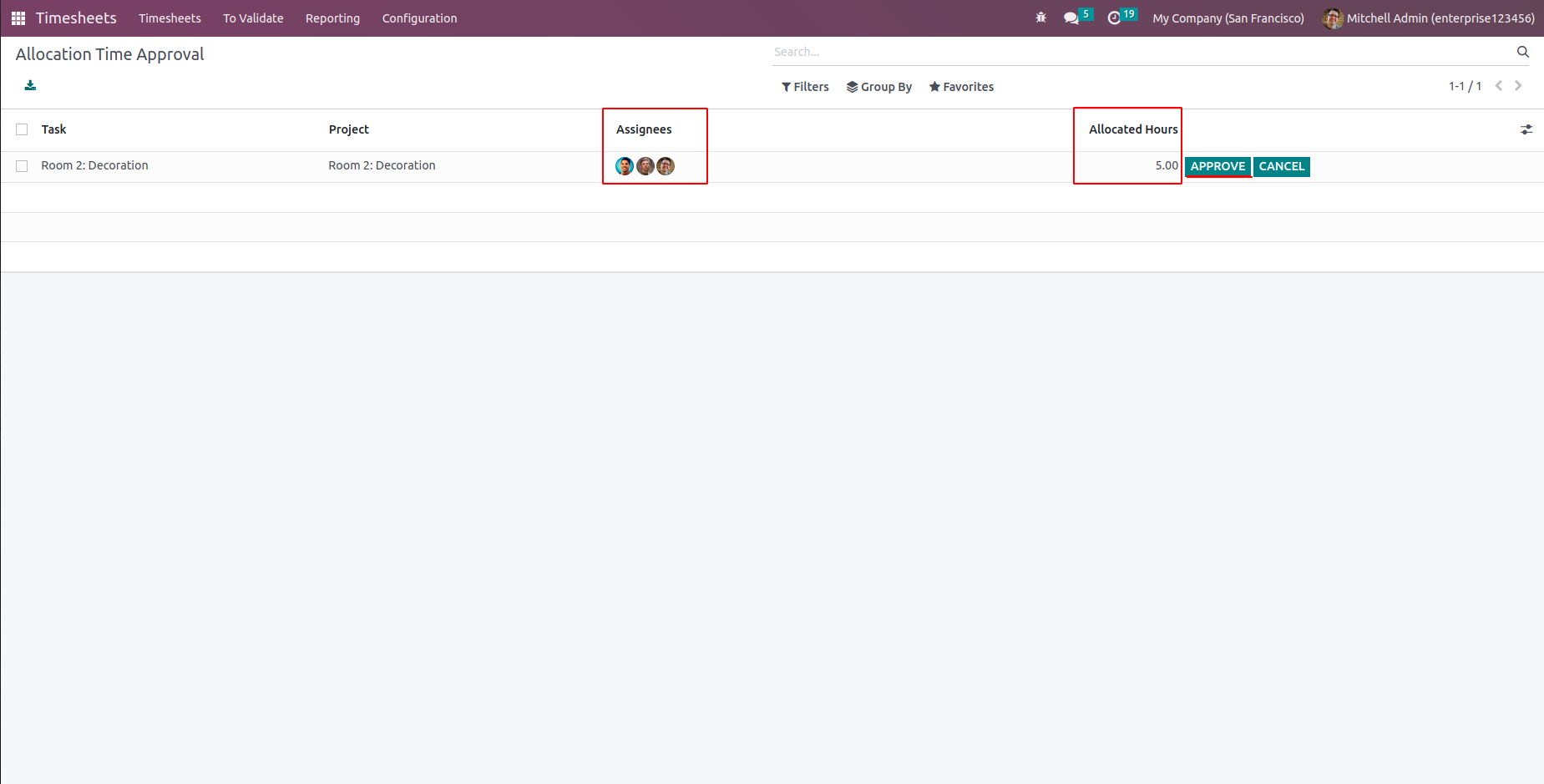Viewport: 1544px width, 784px height.
Task: Sort by Allocated Hours column header
Action: click(x=1133, y=129)
